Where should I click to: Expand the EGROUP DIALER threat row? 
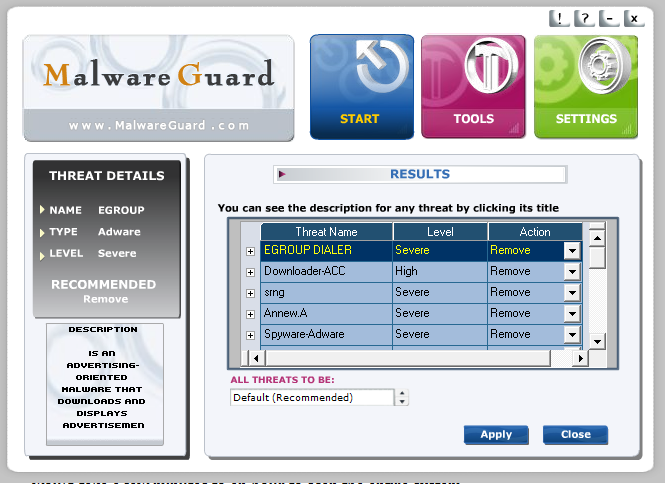(250, 251)
